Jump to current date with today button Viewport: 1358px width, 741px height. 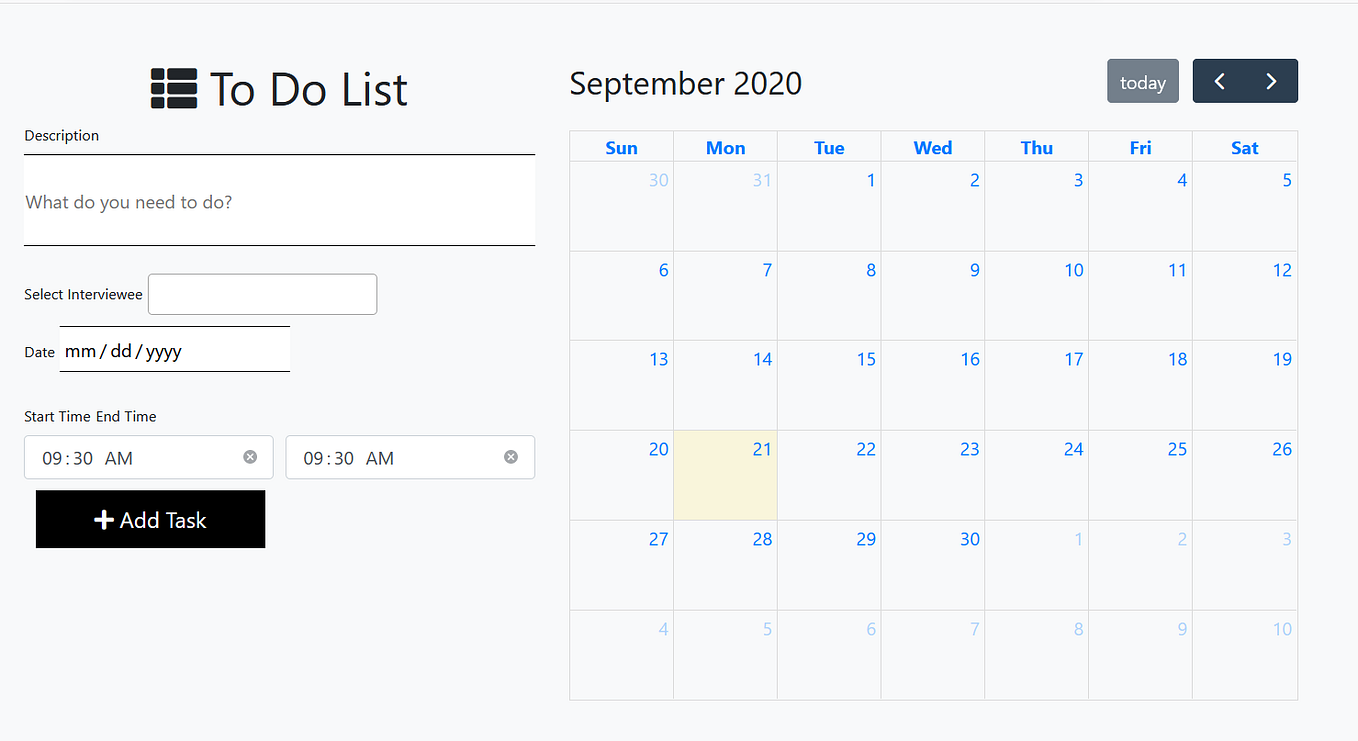[1142, 80]
